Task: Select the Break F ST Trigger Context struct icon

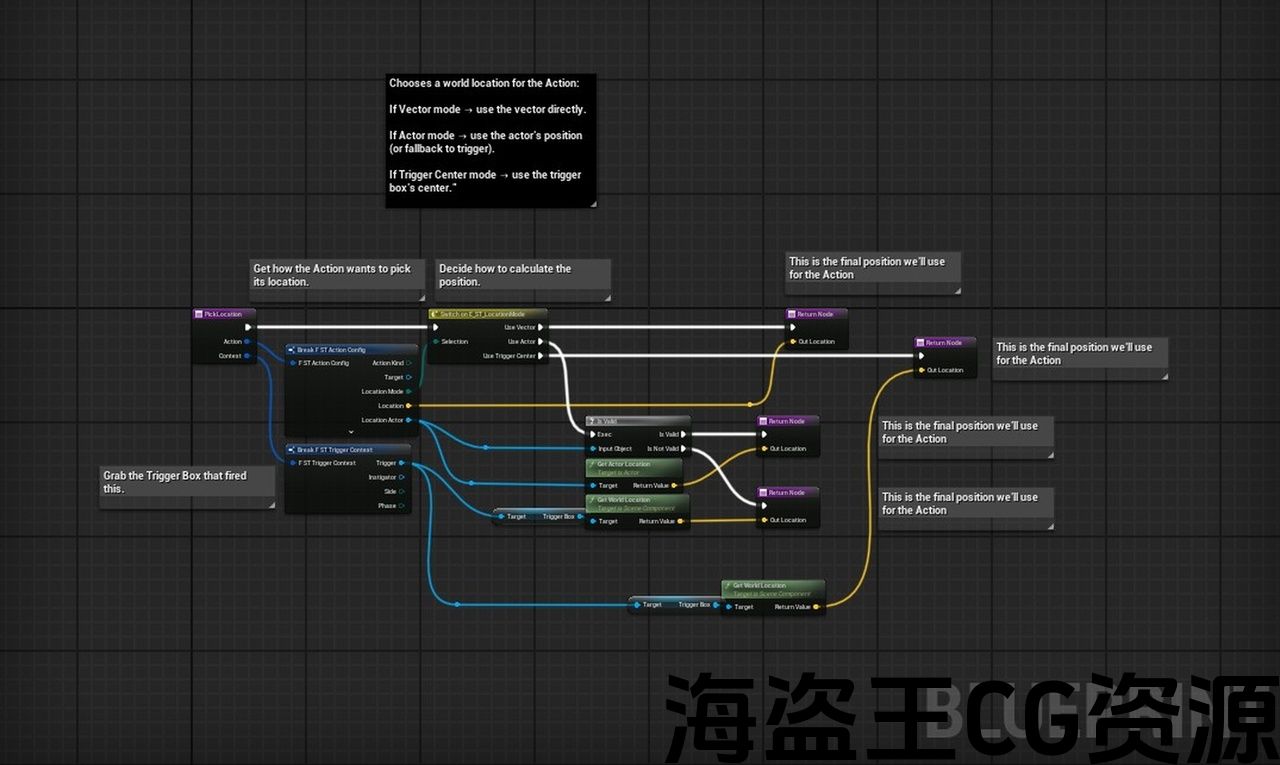Action: tap(292, 450)
